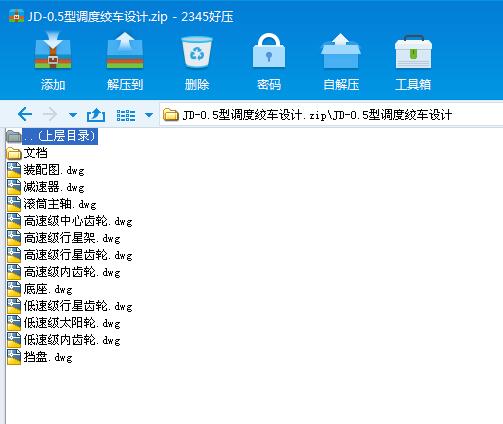This screenshot has height=424, width=503.
Task: Click the list view mode icon
Action: click(126, 115)
